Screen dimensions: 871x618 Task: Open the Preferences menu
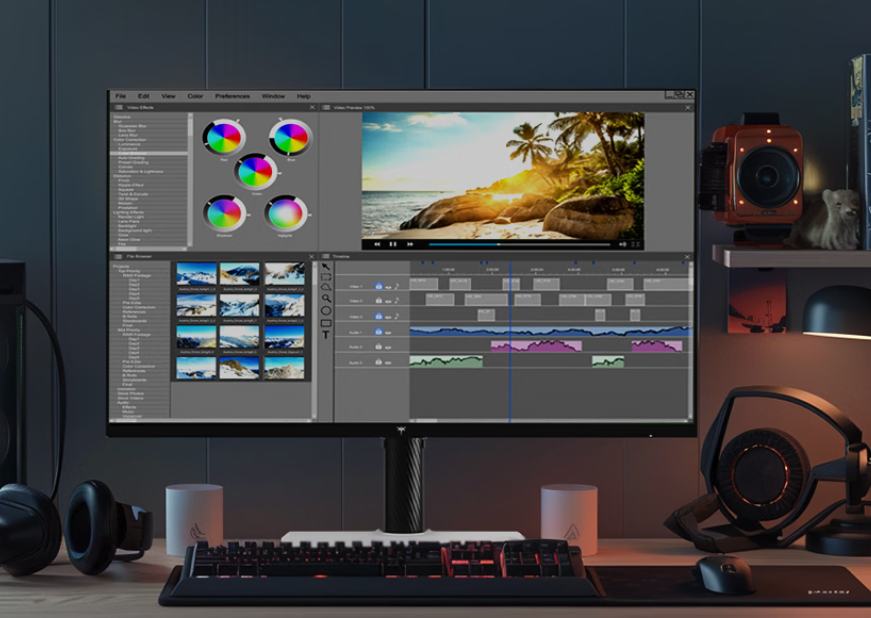coord(232,96)
